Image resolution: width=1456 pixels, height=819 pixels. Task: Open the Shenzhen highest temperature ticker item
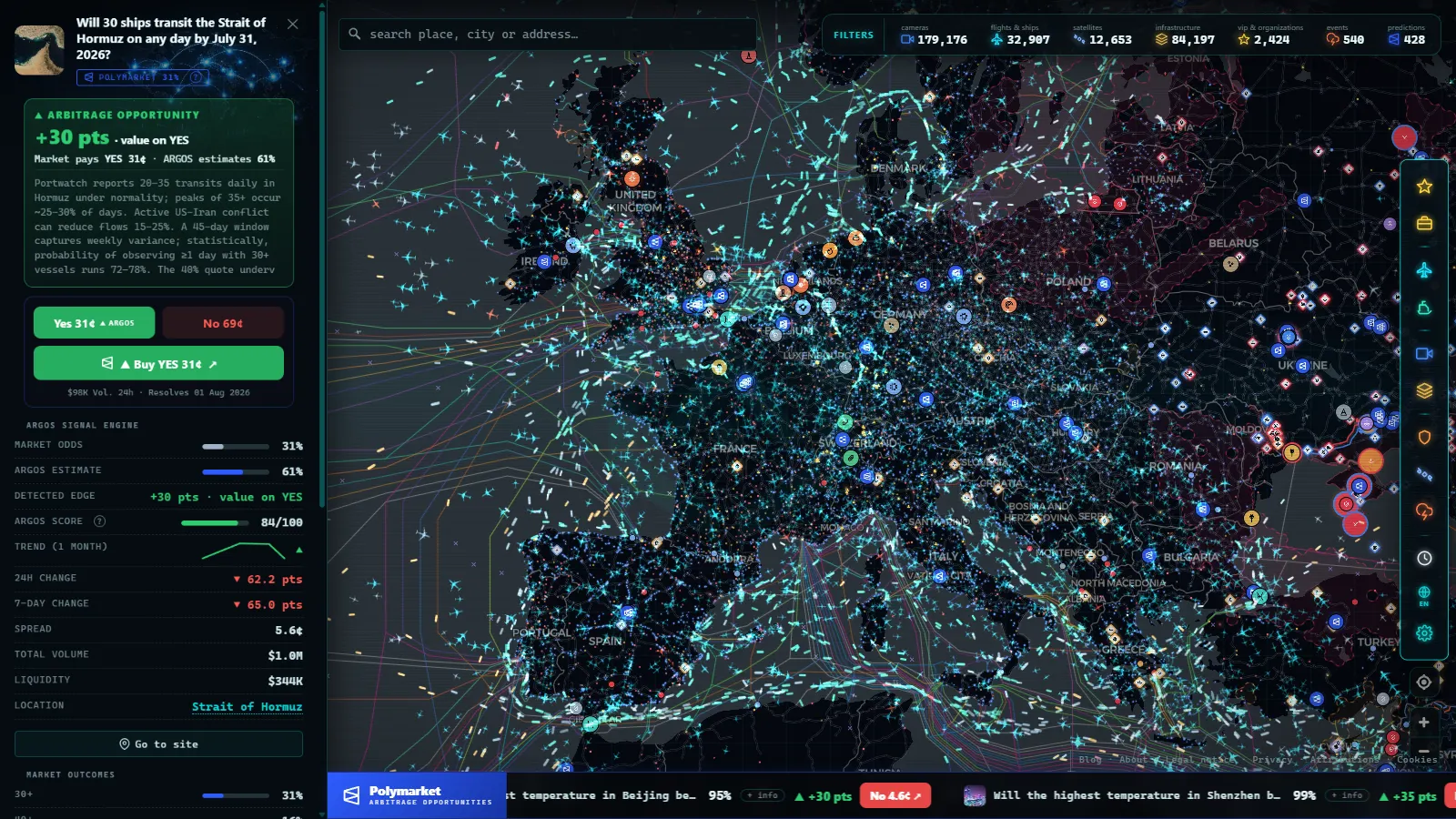coord(1137,795)
